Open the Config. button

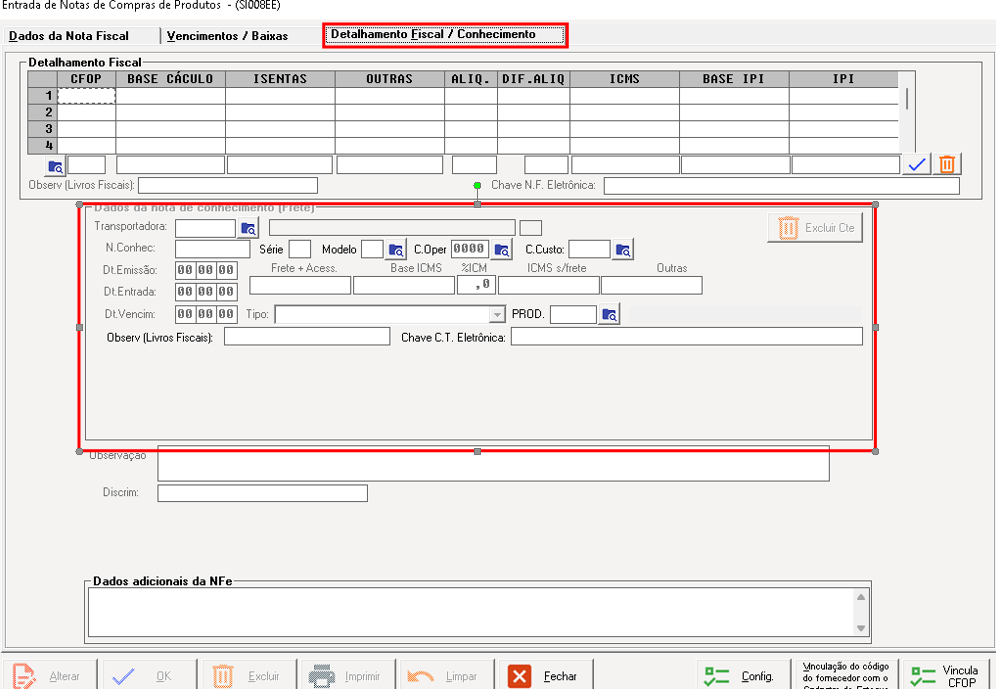(742, 676)
